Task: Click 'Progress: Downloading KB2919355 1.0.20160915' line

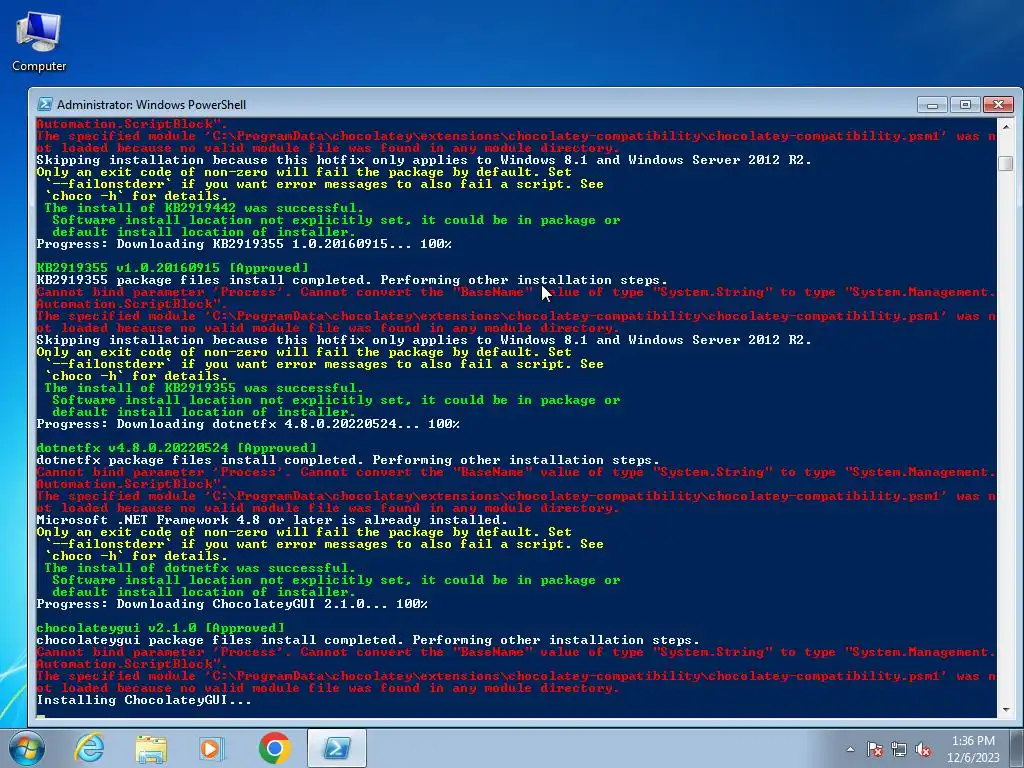Action: tap(244, 244)
